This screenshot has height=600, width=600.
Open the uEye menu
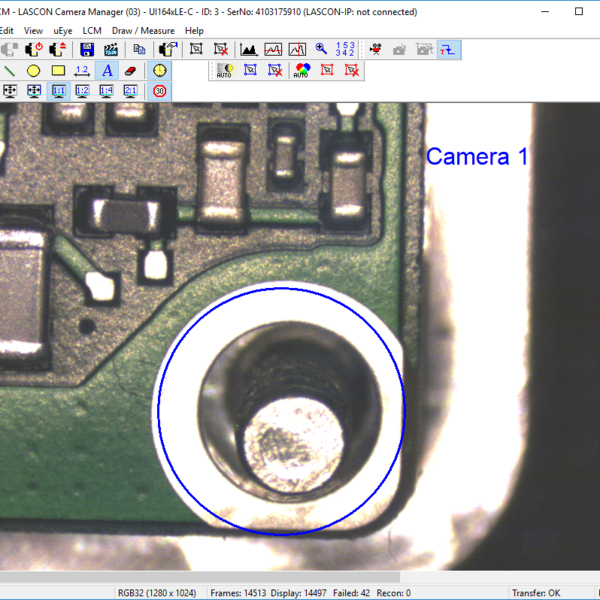[x=63, y=31]
